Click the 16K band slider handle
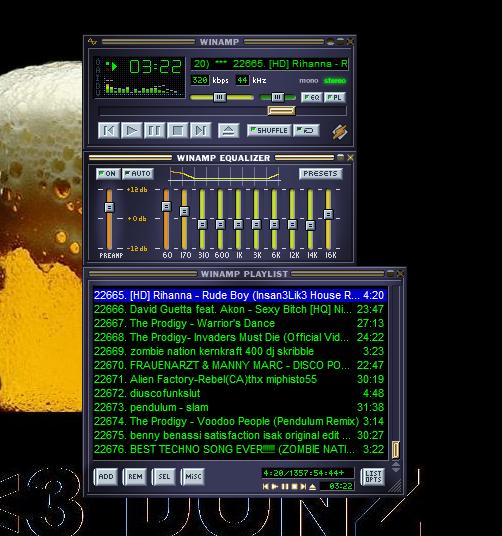The image size is (502, 536). [x=328, y=214]
